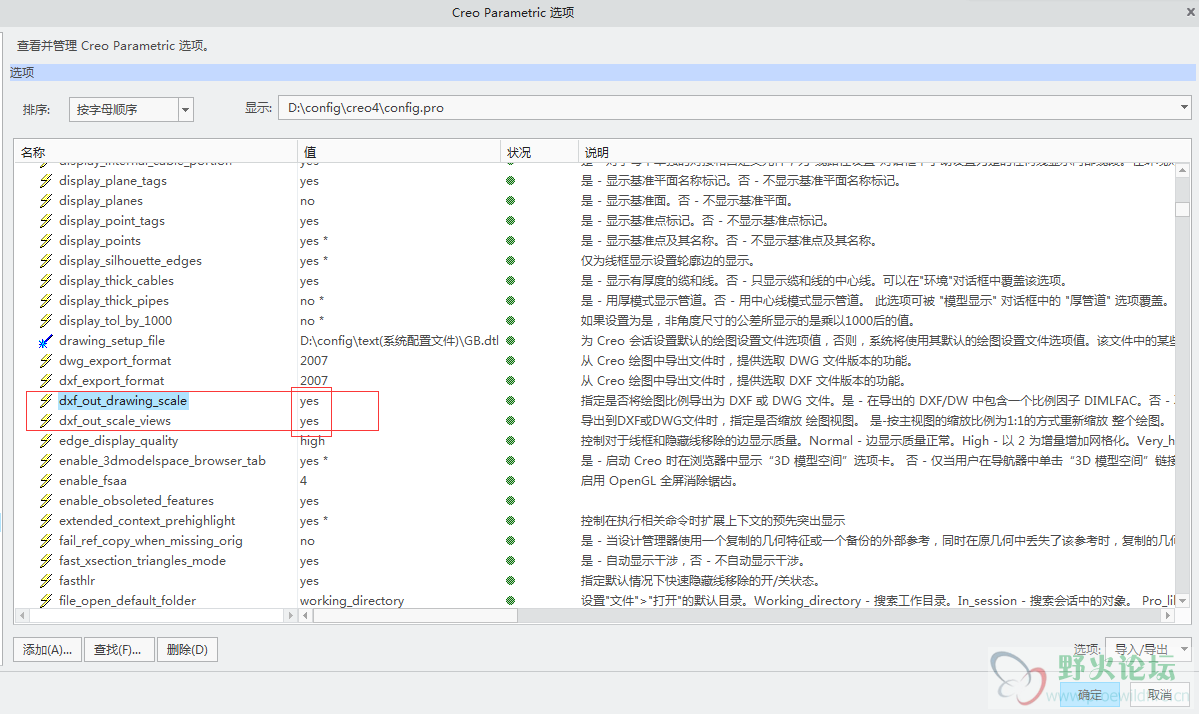Click the 名称 column header
1199x714 pixels.
[x=155, y=152]
